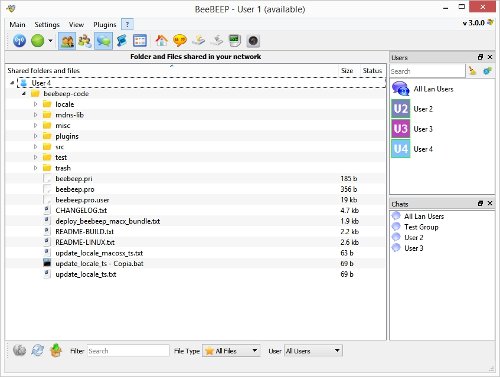Open the ? help menu
Image resolution: width=500 pixels, height=377 pixels.
point(127,24)
